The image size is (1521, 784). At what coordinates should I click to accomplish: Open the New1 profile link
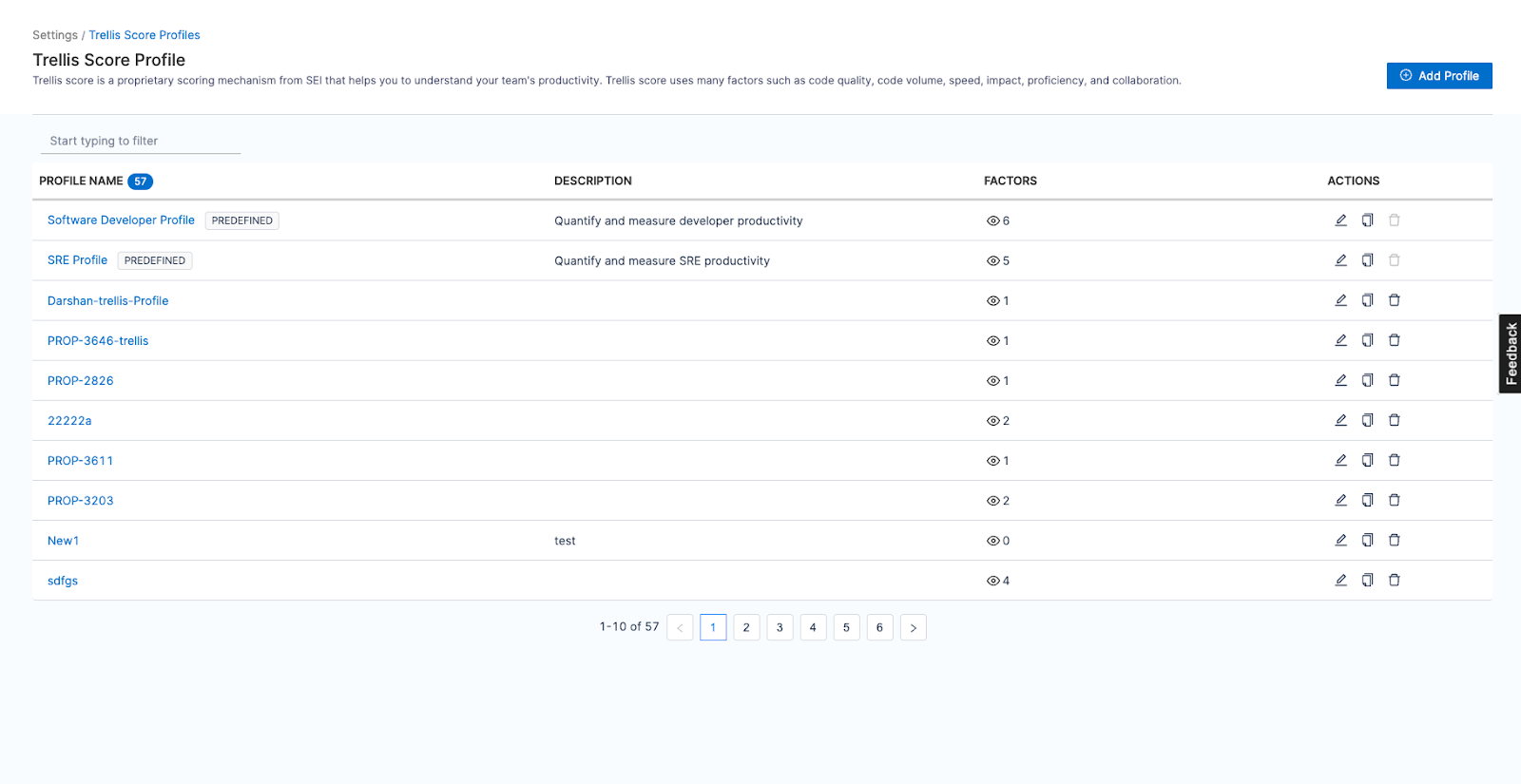[63, 541]
